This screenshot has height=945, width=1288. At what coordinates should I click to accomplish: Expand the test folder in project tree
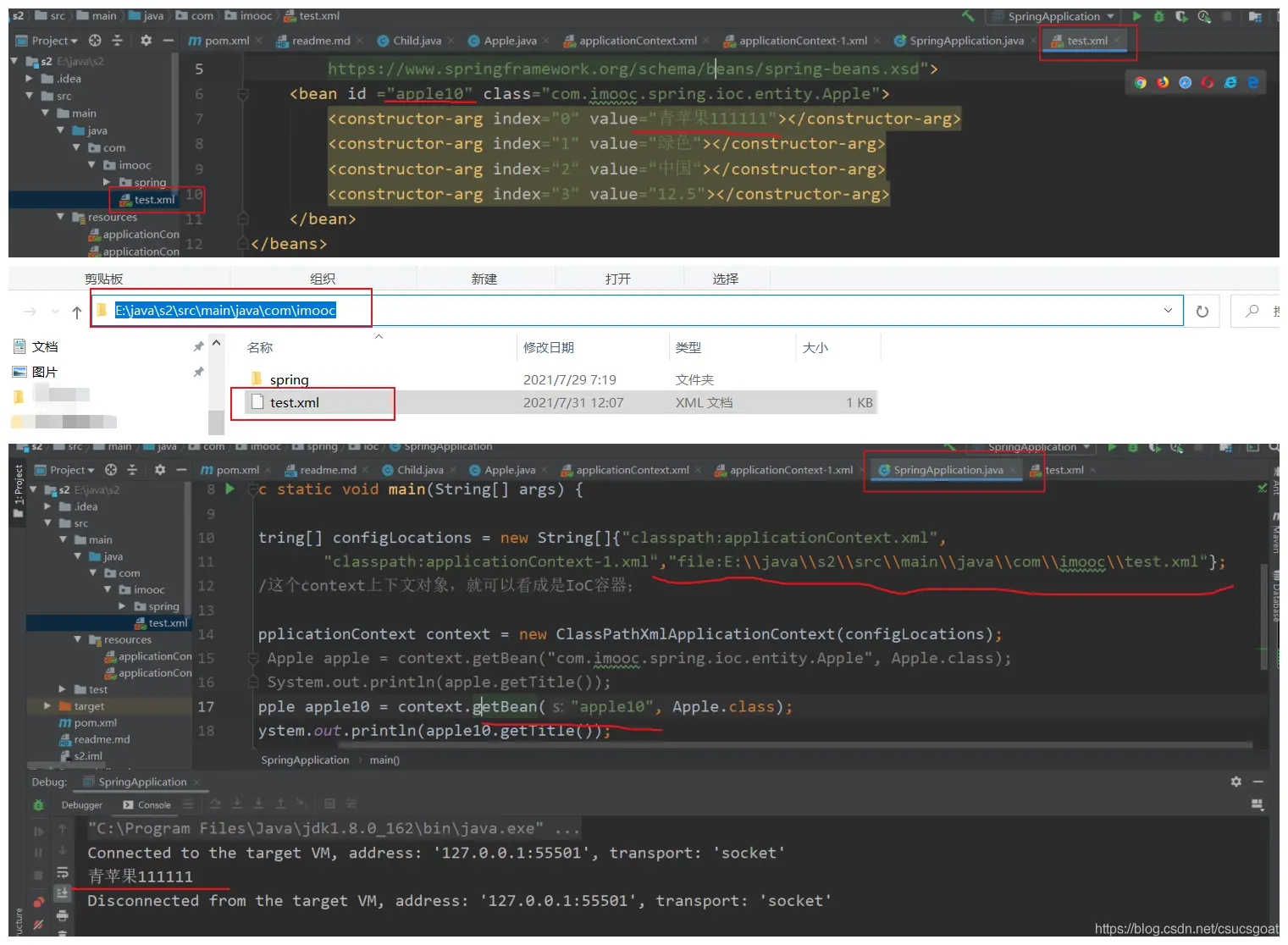click(63, 689)
